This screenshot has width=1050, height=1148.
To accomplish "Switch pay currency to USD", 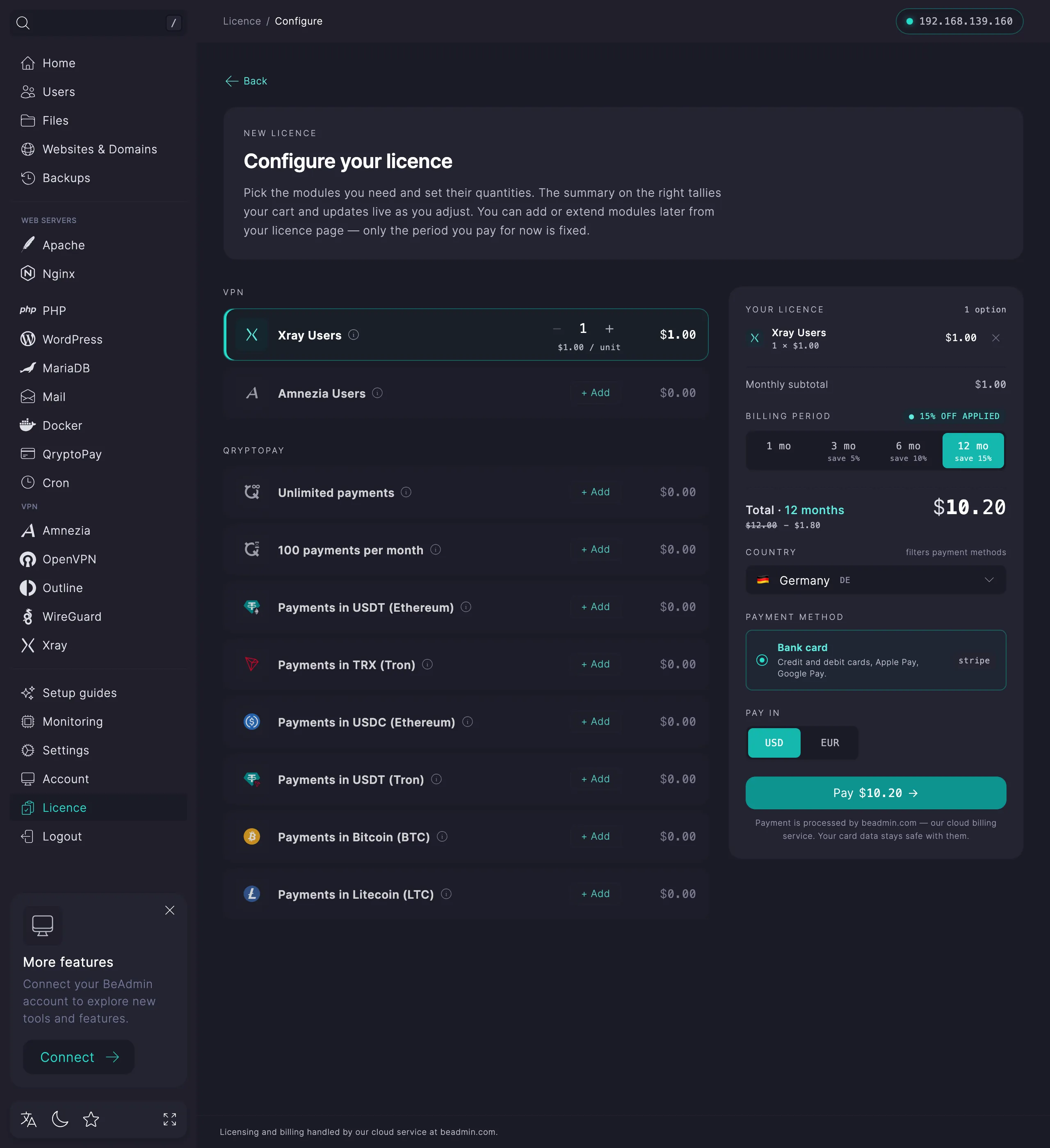I will click(774, 743).
